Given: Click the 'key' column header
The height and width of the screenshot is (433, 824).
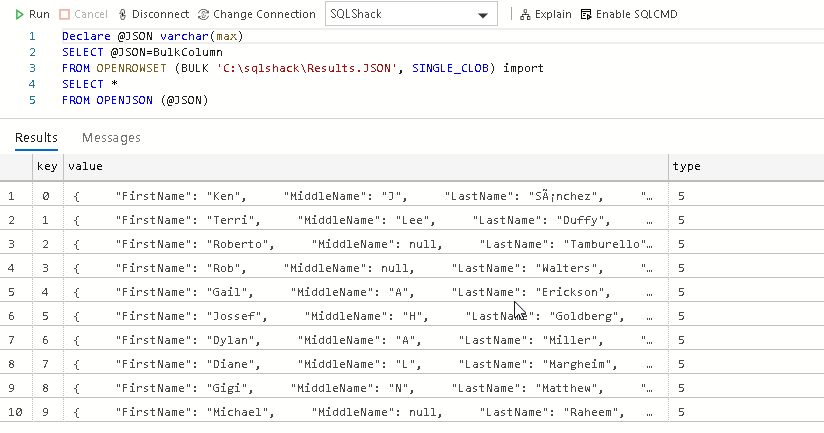Looking at the screenshot, I should pyautogui.click(x=47, y=166).
